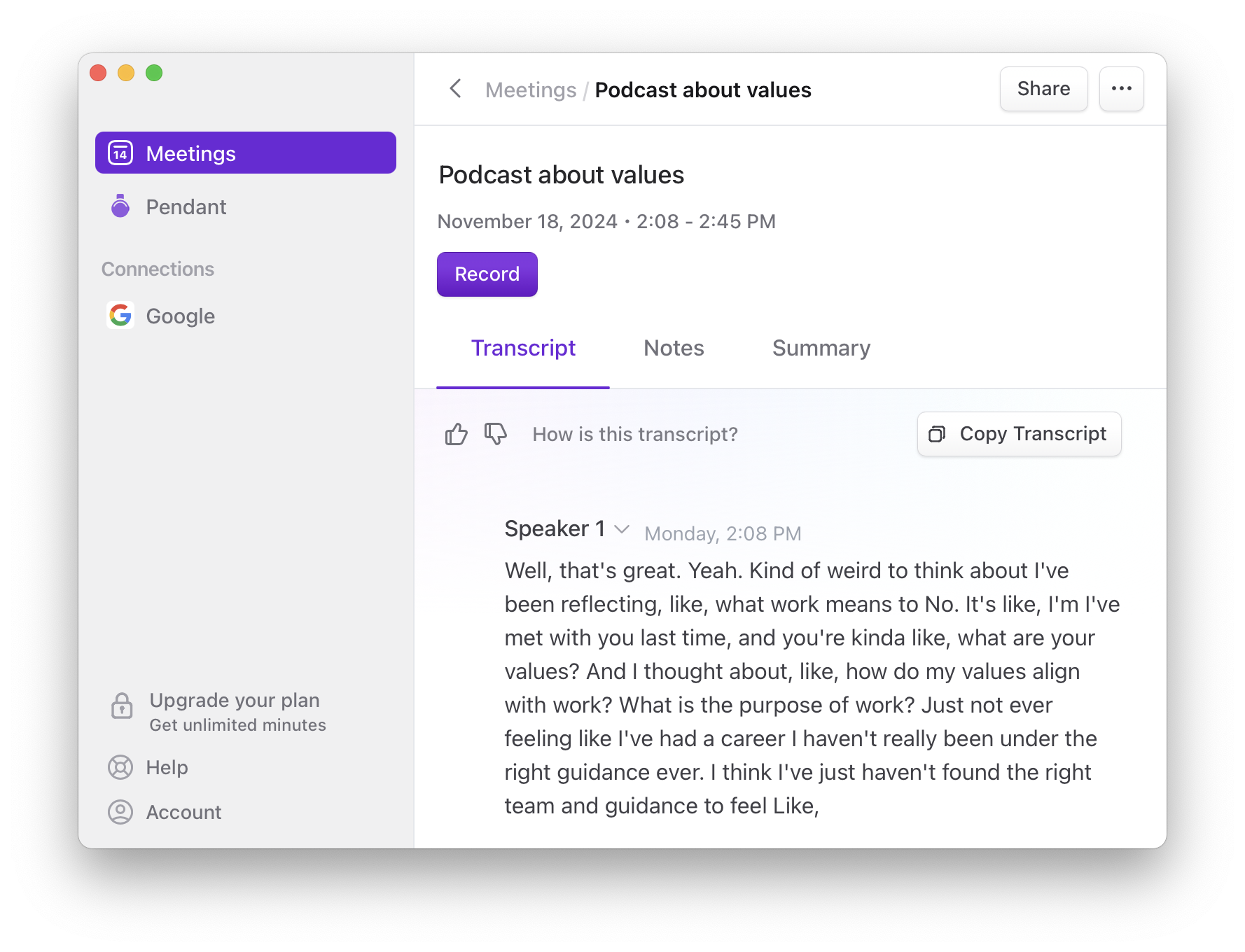
Task: Expand the Speaker 1 name dropdown
Action: coord(622,530)
